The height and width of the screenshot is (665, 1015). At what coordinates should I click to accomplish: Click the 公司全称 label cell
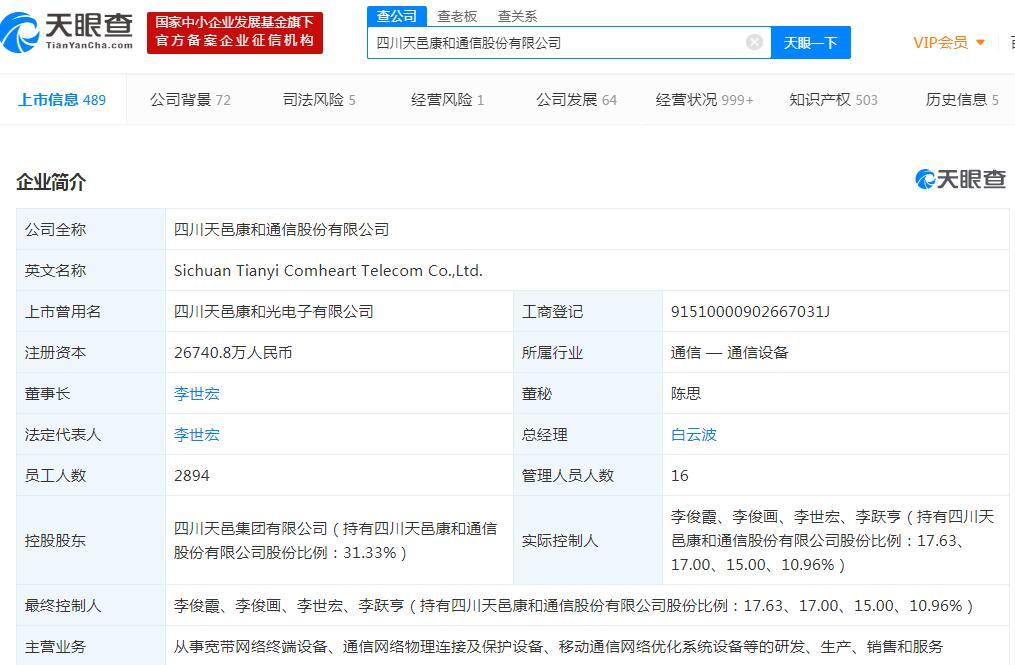91,229
